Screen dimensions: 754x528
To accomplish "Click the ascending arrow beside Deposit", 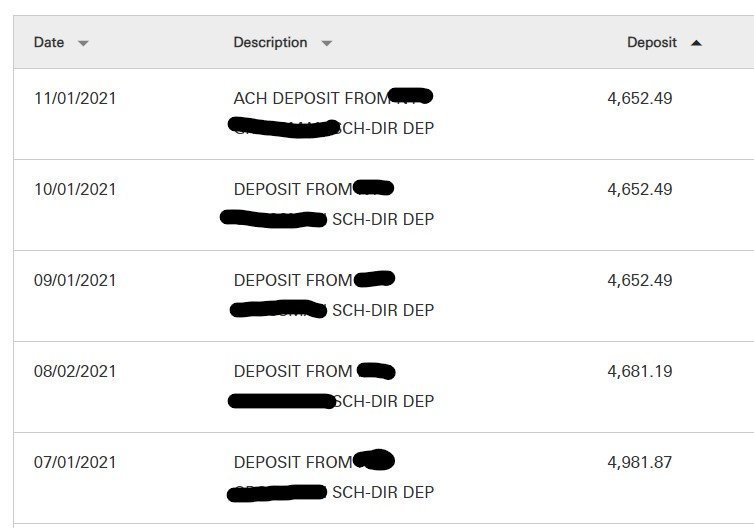I will pos(696,43).
